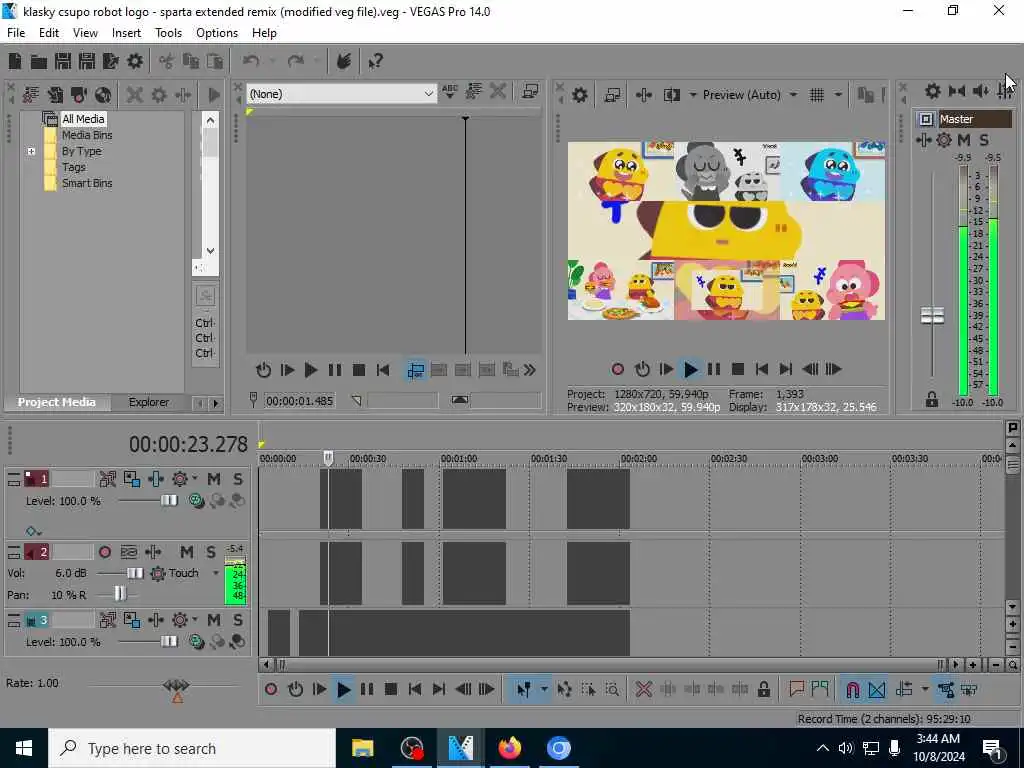Mute video track 1
This screenshot has height=768, width=1024.
point(214,479)
